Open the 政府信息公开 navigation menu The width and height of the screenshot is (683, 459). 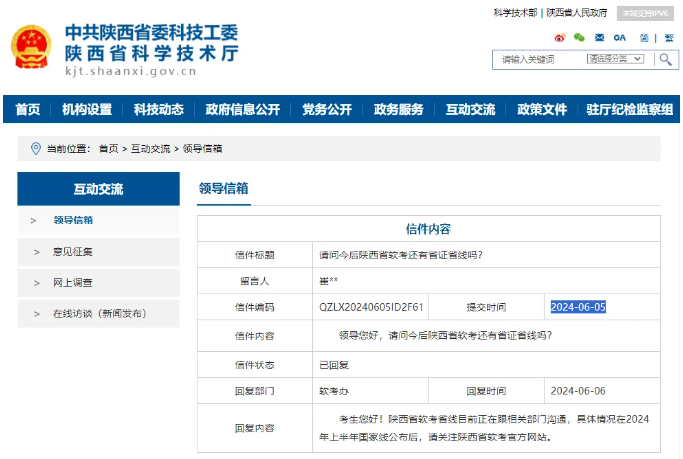click(242, 109)
